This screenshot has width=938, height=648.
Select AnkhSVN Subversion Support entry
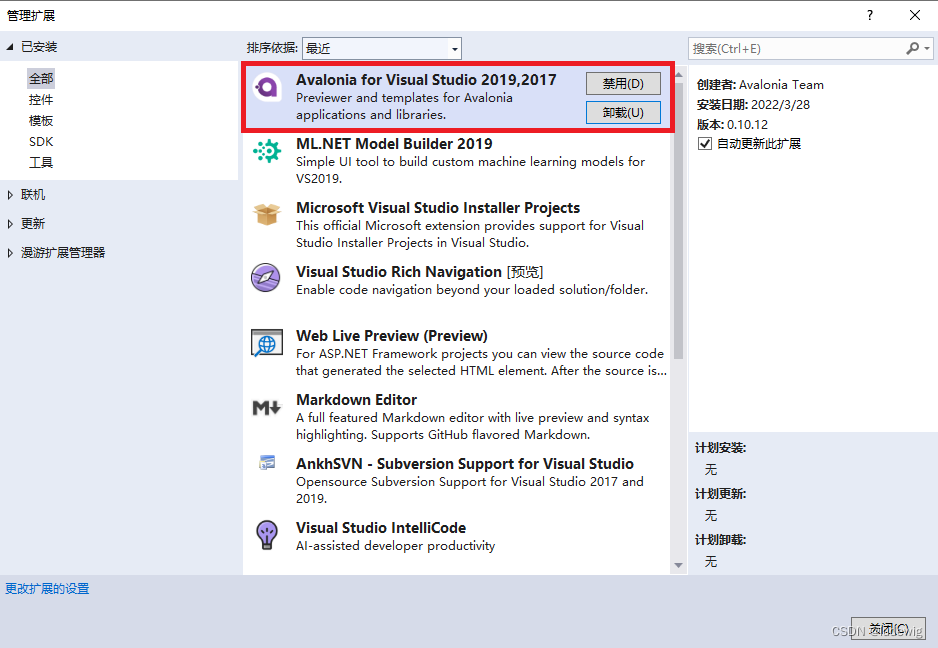point(457,480)
